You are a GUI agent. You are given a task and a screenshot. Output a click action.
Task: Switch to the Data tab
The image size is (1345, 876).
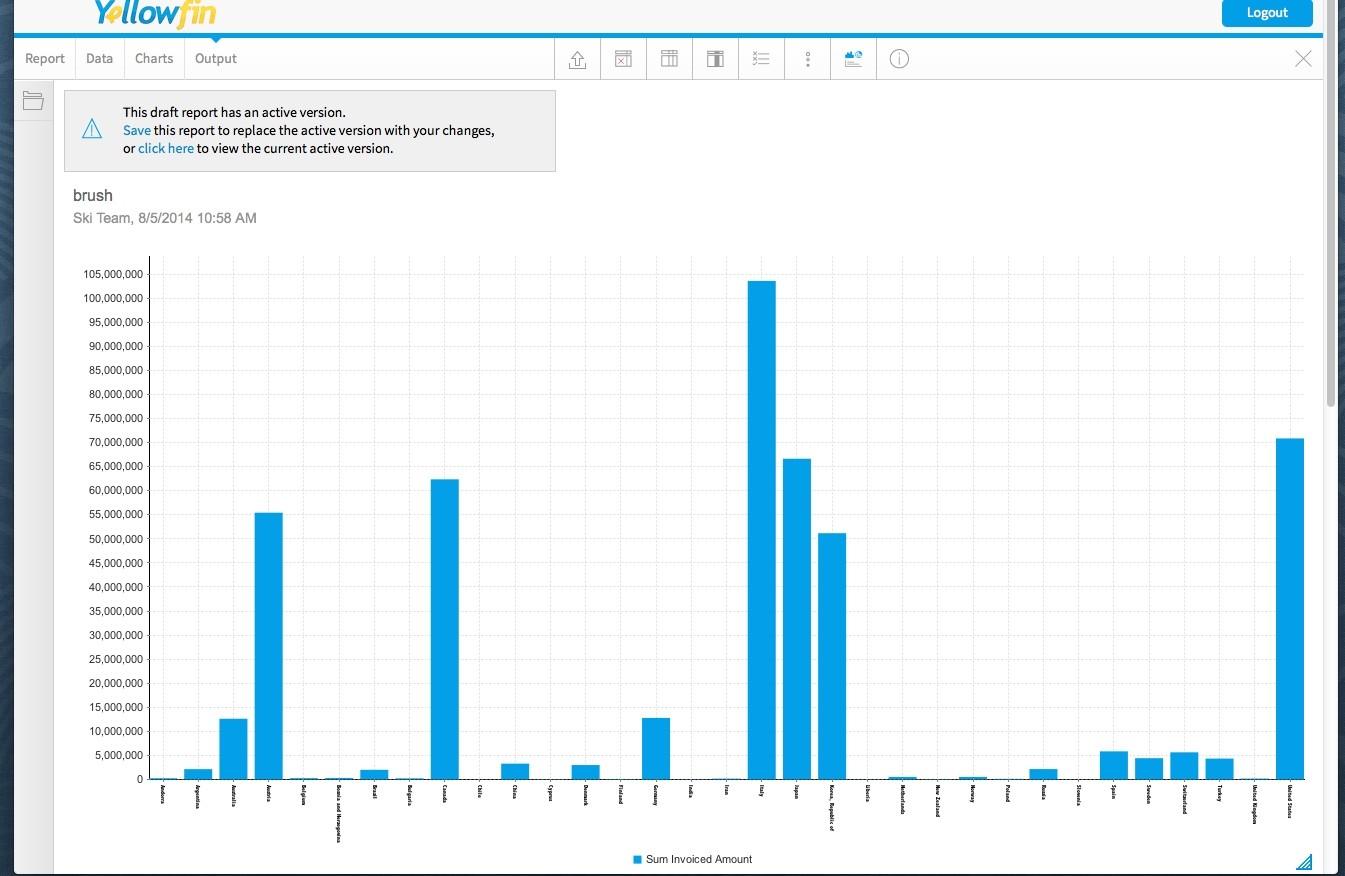point(99,59)
